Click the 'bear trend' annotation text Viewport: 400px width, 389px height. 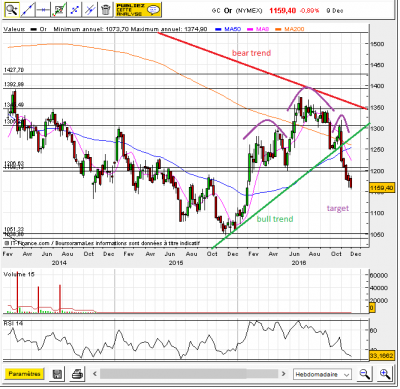pos(252,53)
